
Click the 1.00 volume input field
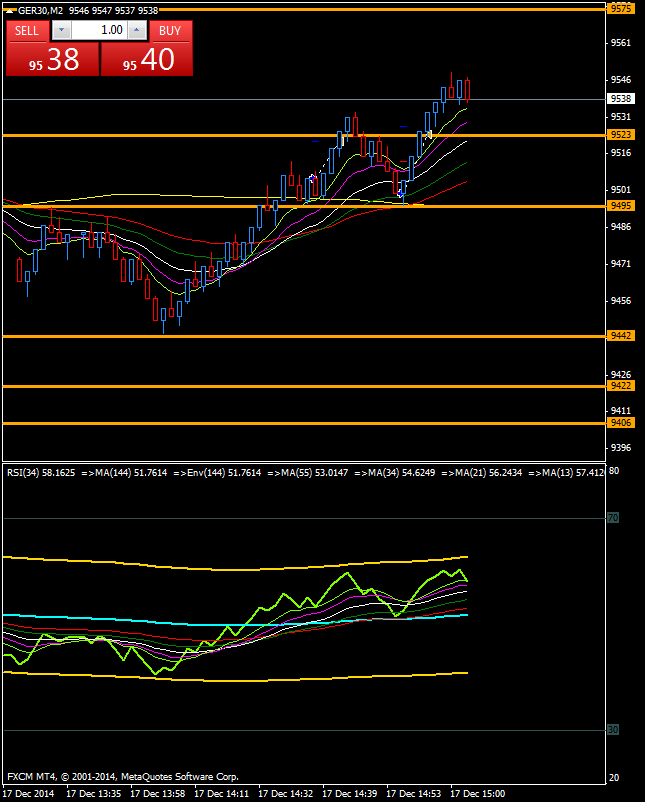click(x=100, y=31)
